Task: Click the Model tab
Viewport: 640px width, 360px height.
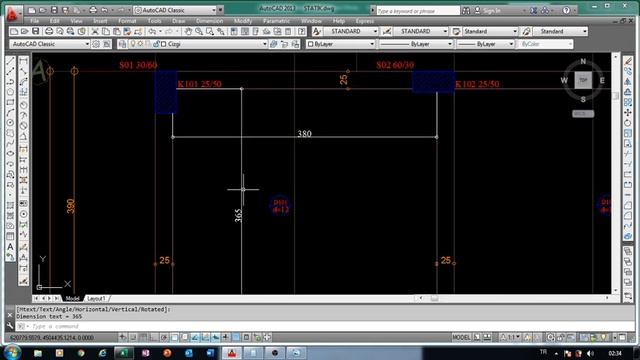Action: 73,299
